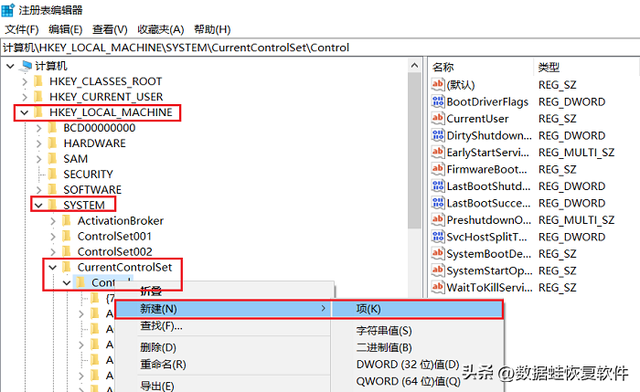Collapse the CurrentControlSet key

pos(53,267)
